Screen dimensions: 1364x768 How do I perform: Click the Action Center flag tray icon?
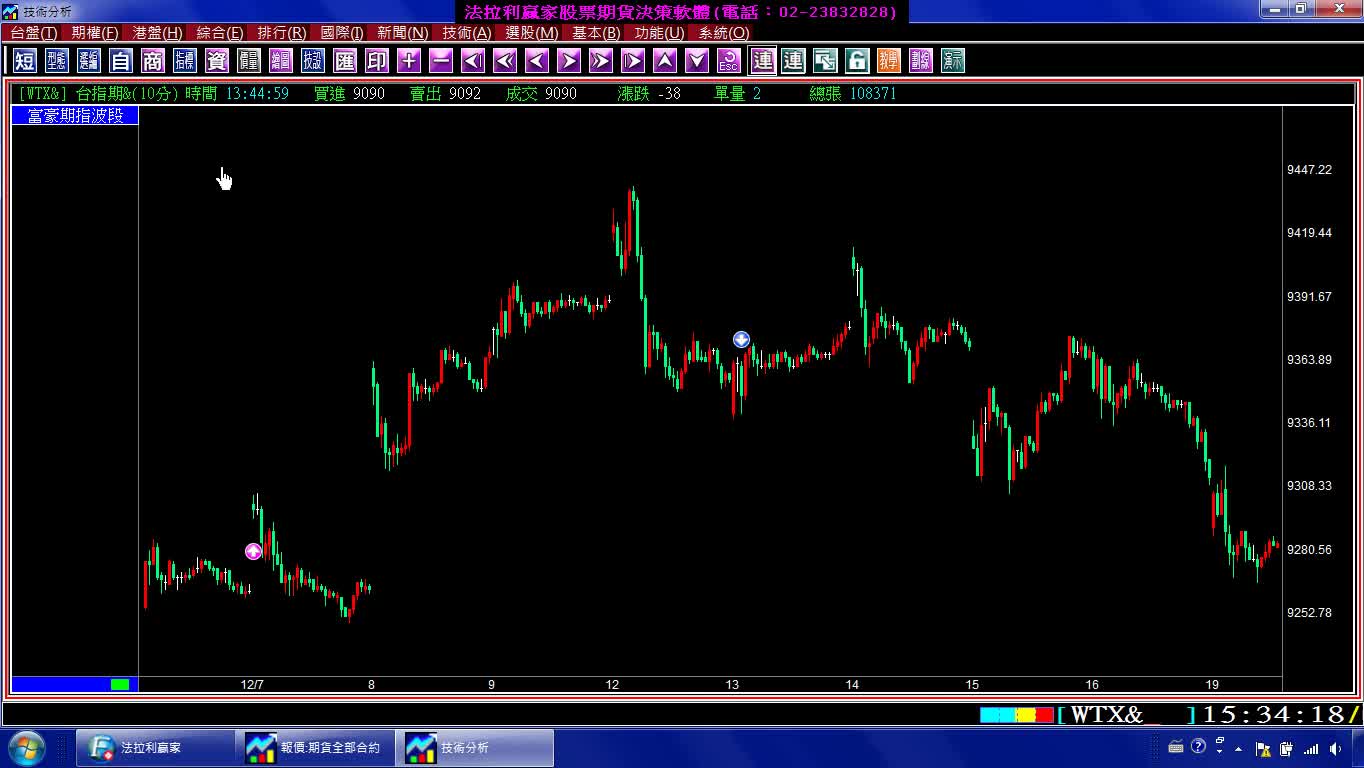pyautogui.click(x=1263, y=749)
